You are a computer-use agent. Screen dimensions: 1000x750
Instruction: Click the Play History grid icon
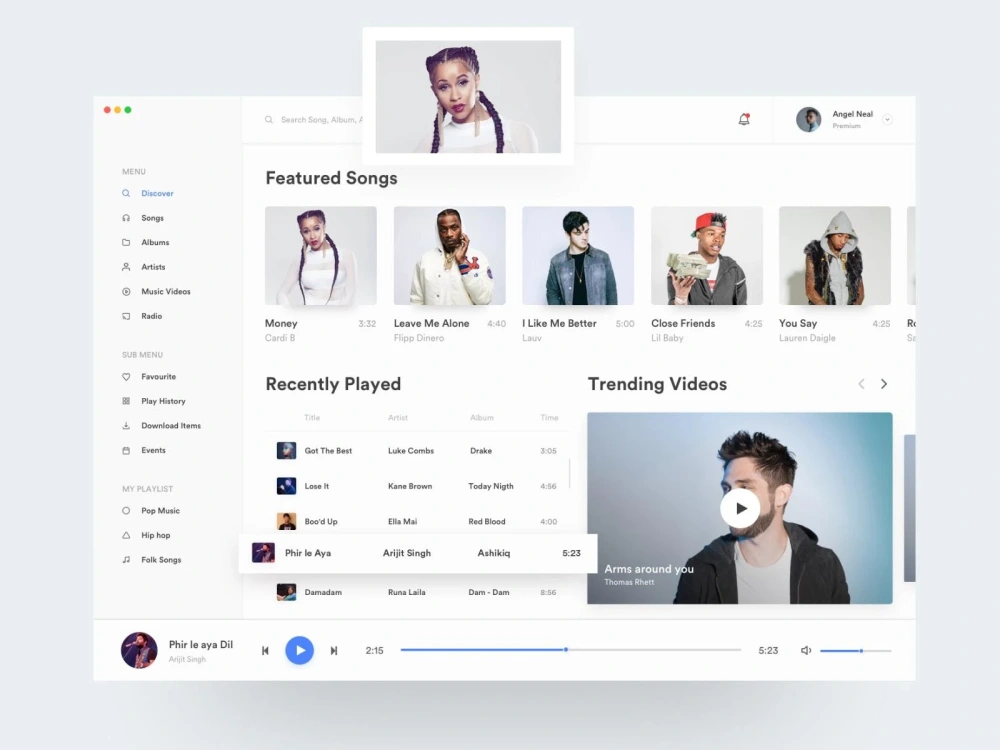[x=126, y=401]
